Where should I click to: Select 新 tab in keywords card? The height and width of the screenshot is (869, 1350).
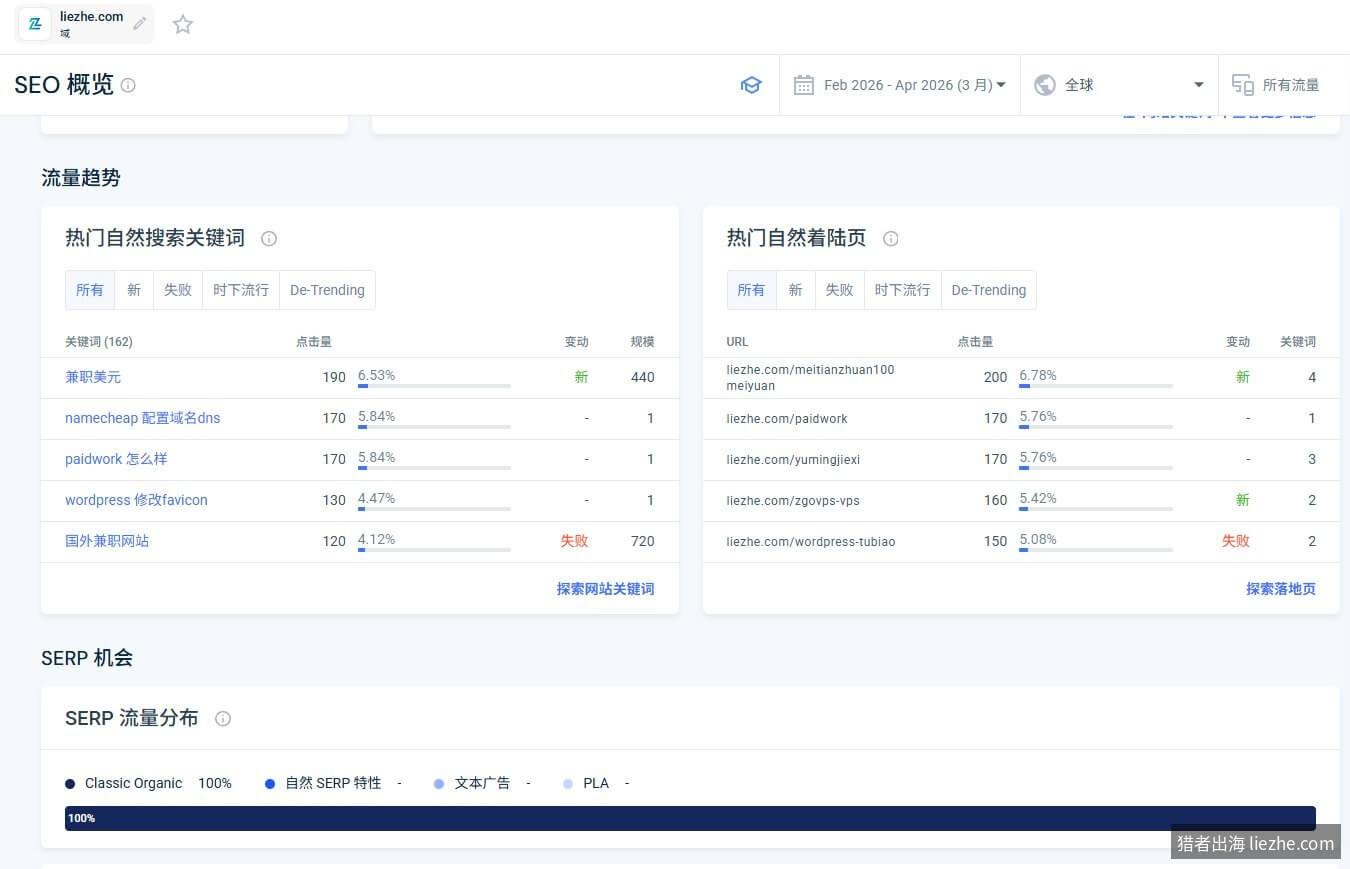[134, 290]
